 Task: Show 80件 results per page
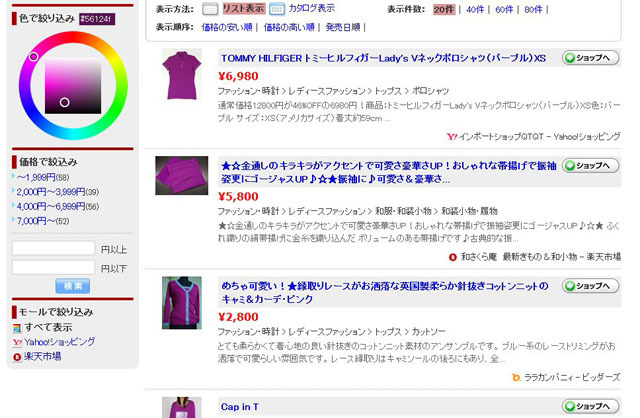coord(533,9)
